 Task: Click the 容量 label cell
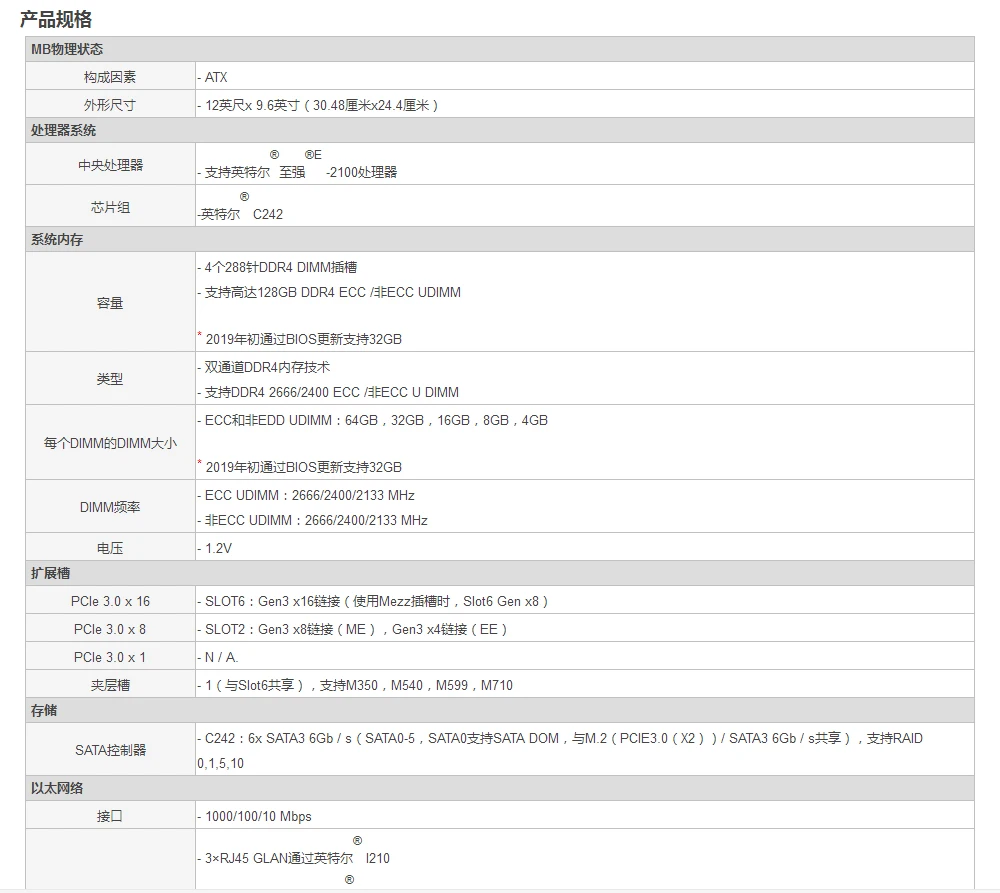[110, 302]
